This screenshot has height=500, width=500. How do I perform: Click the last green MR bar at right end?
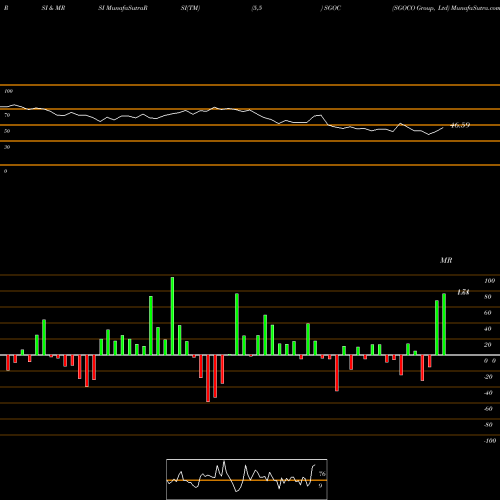[444, 324]
